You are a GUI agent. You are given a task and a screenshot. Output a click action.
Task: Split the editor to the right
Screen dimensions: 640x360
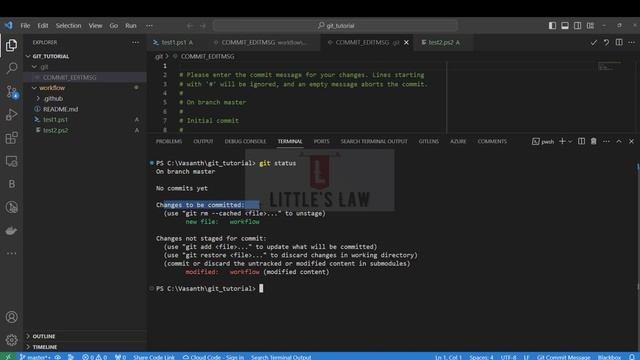click(x=619, y=42)
